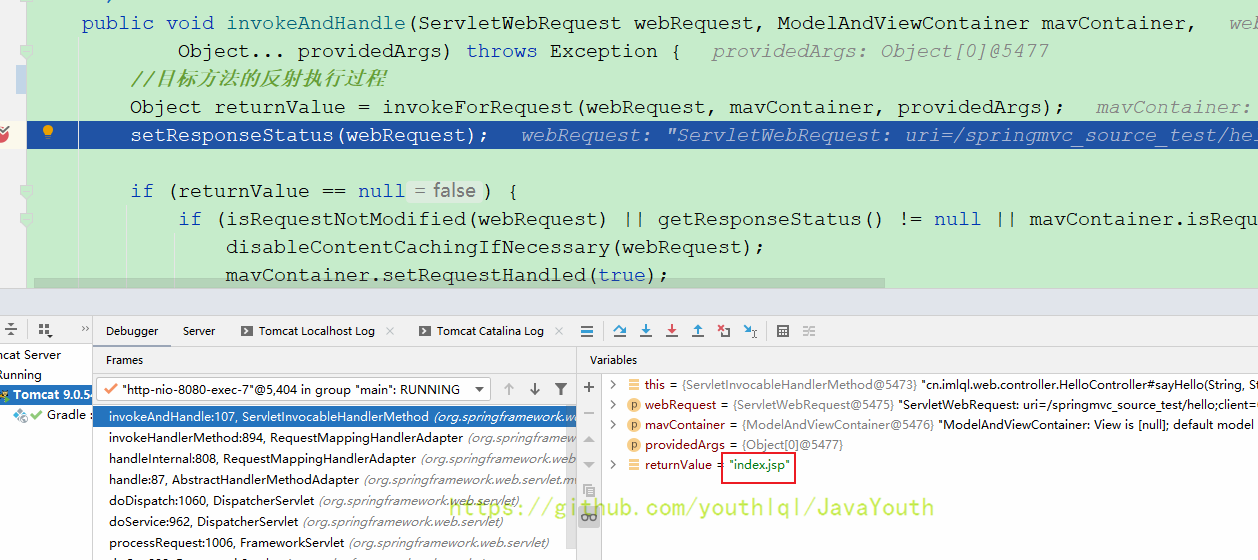Image resolution: width=1258 pixels, height=560 pixels.
Task: Open the Tomcat Catalina Log tab
Action: (x=490, y=331)
